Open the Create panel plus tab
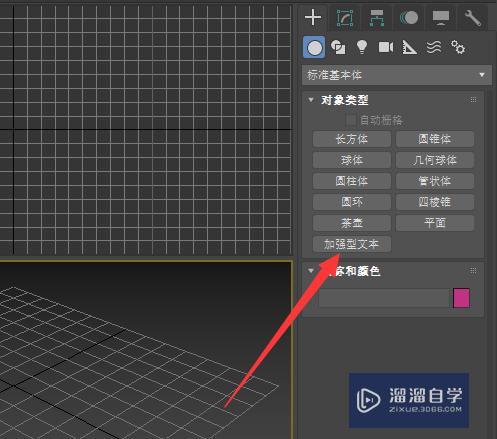The width and height of the screenshot is (497, 439). (x=313, y=17)
